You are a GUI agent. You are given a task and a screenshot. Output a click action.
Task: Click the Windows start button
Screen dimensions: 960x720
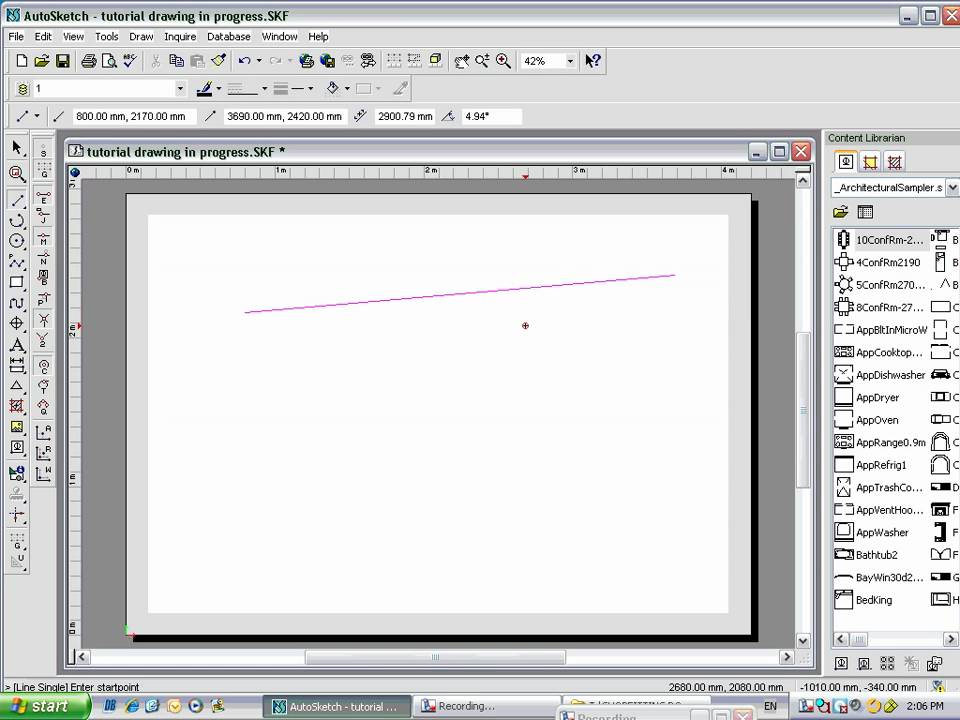coord(45,707)
